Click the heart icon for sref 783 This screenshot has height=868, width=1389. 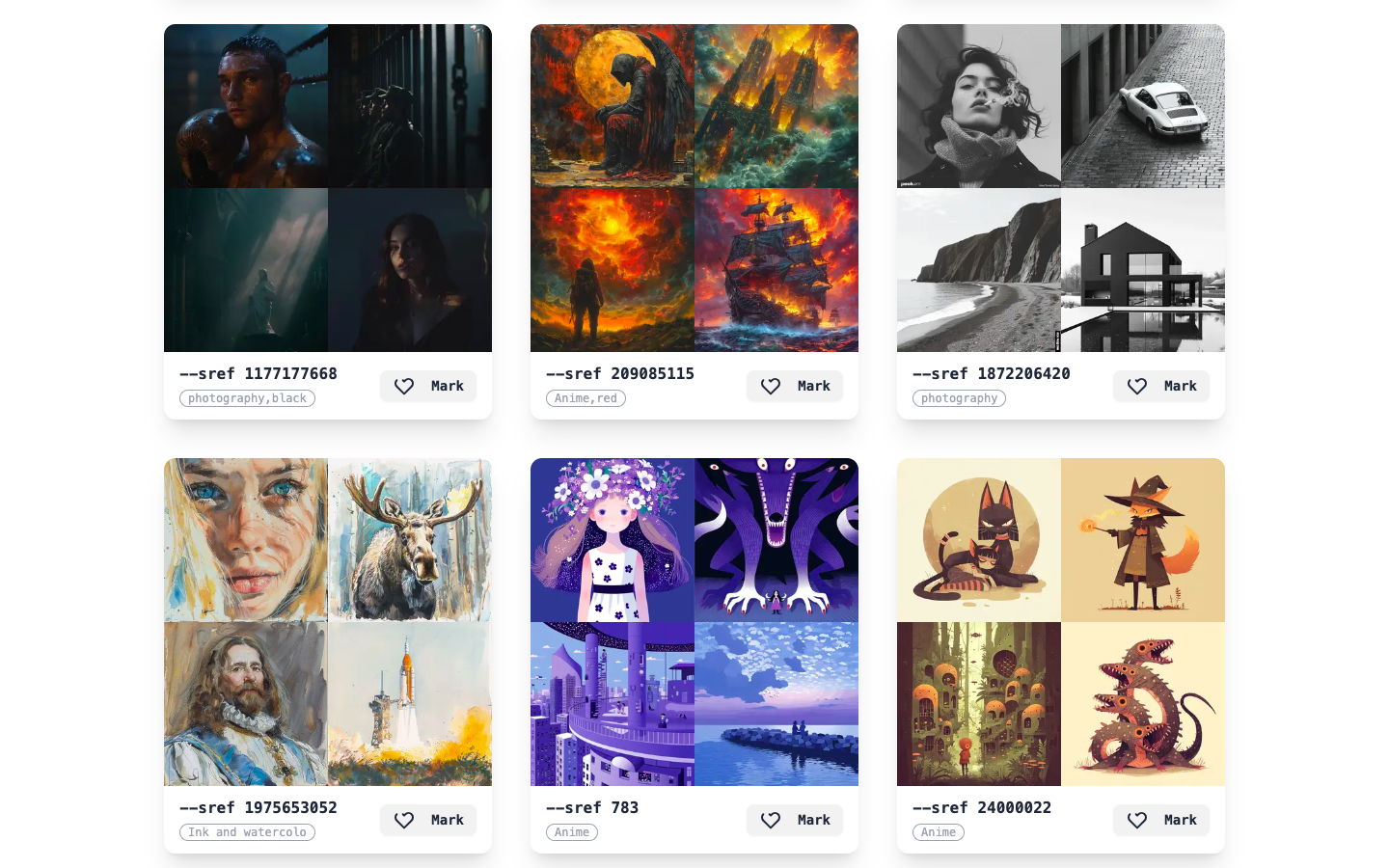point(771,820)
